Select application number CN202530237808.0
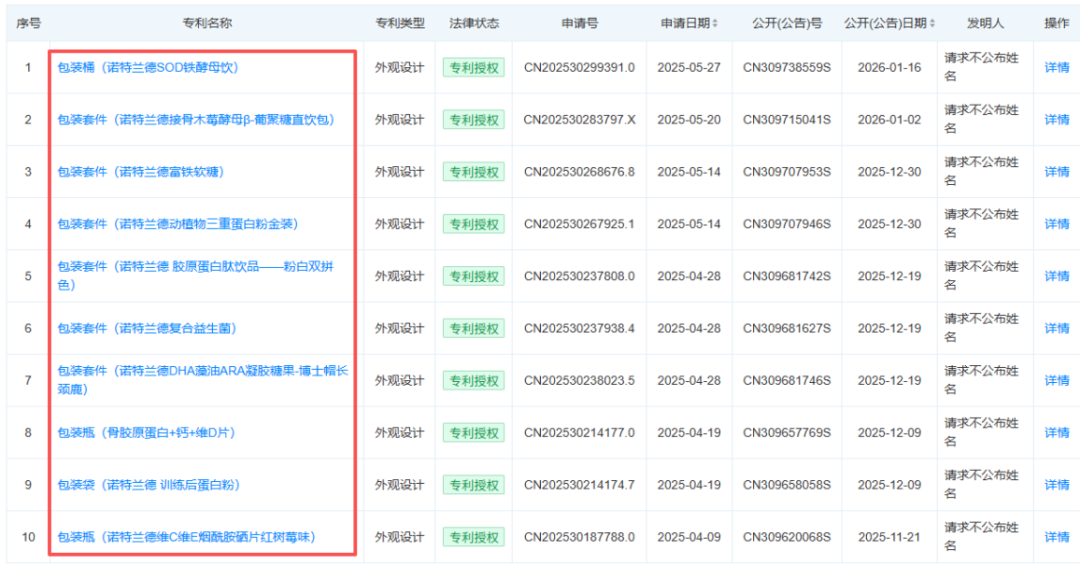This screenshot has width=1080, height=566. [x=579, y=276]
